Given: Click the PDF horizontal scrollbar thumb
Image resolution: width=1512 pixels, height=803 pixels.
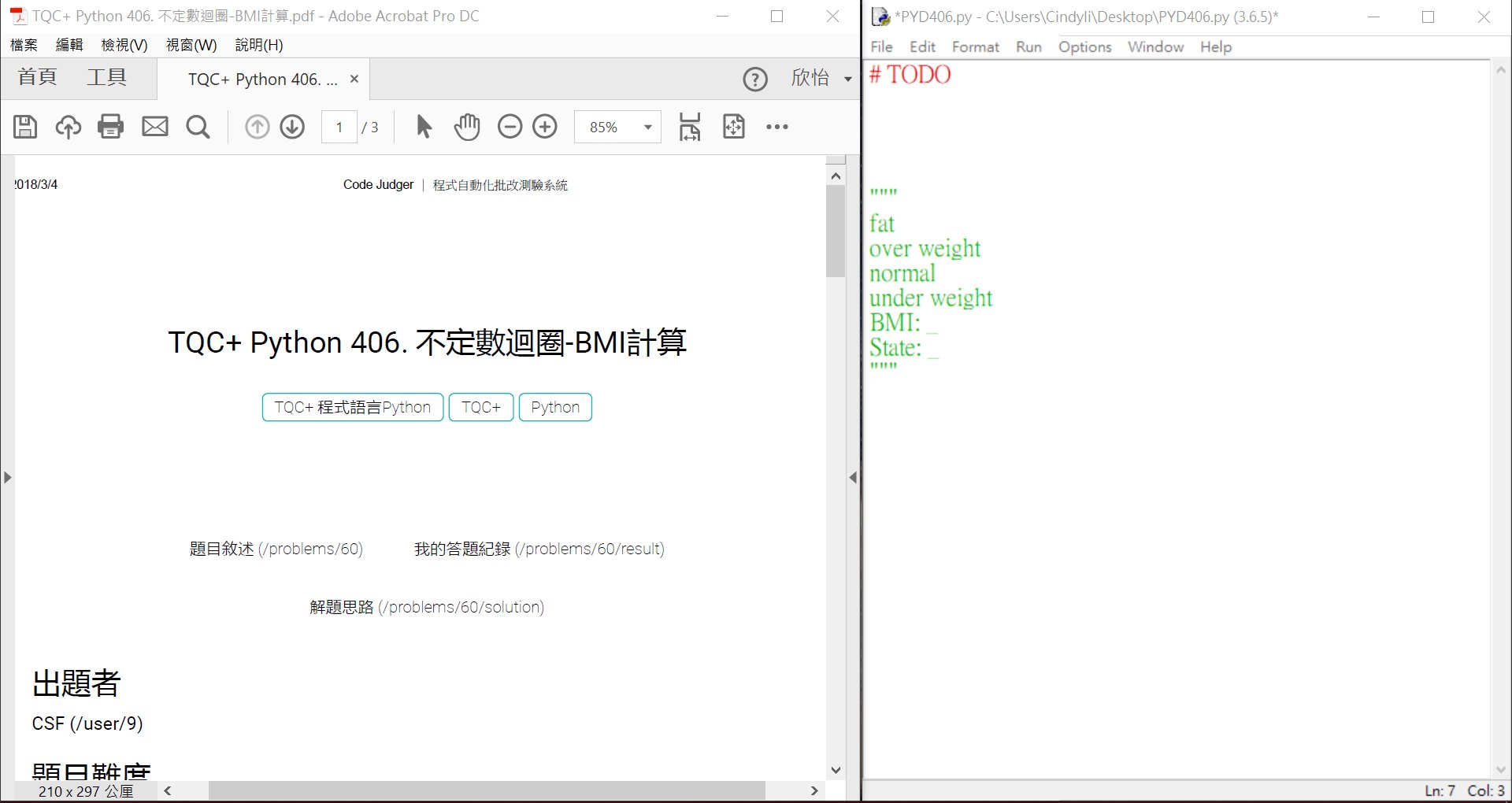Looking at the screenshot, I should click(x=487, y=790).
